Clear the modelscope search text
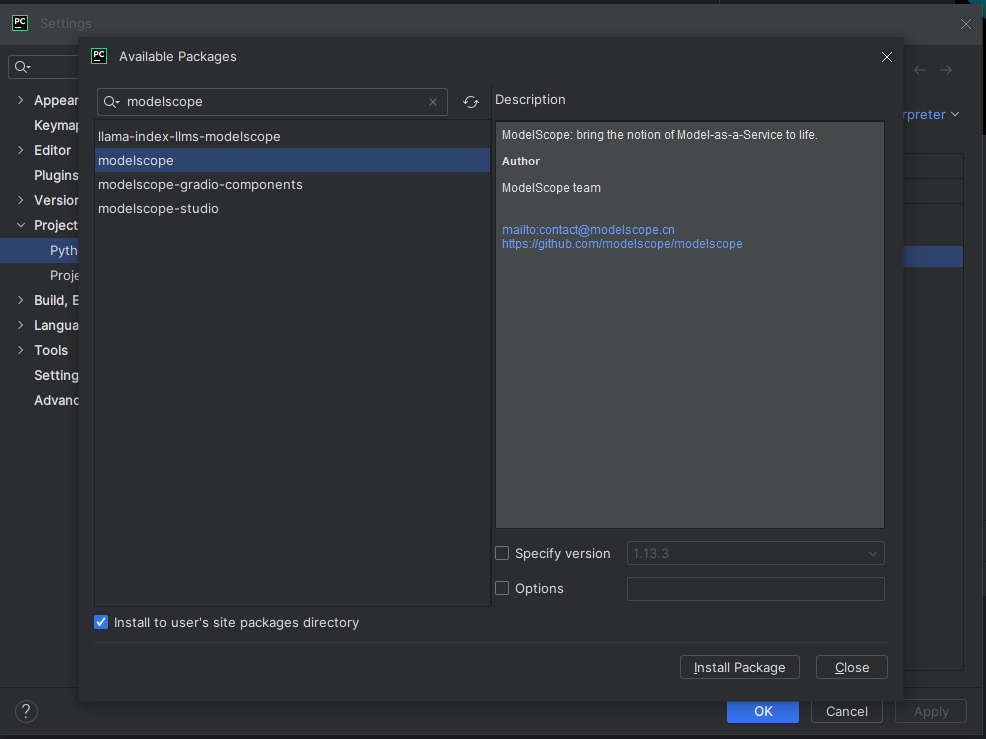 click(x=433, y=102)
